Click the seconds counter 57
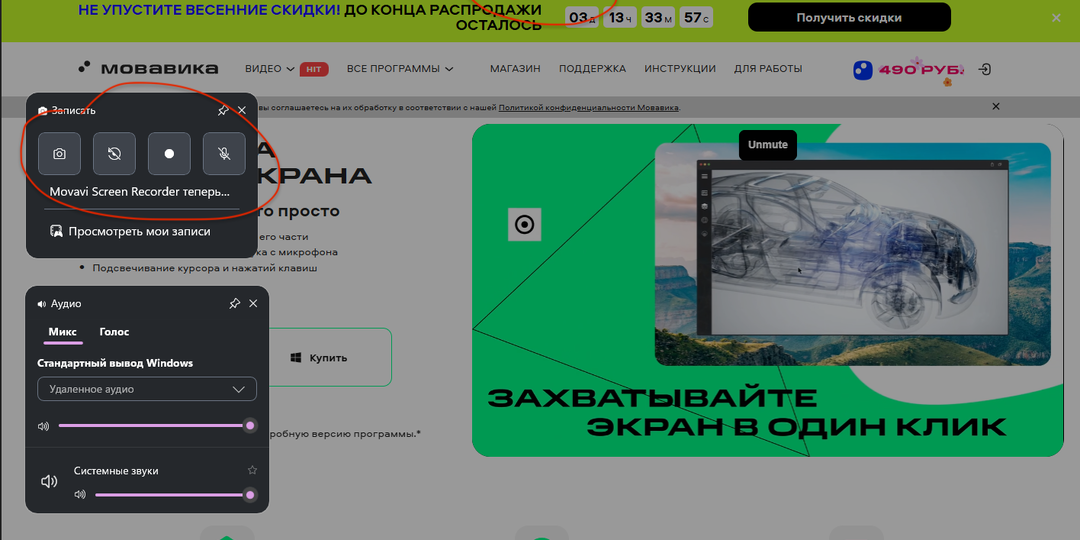 (696, 17)
